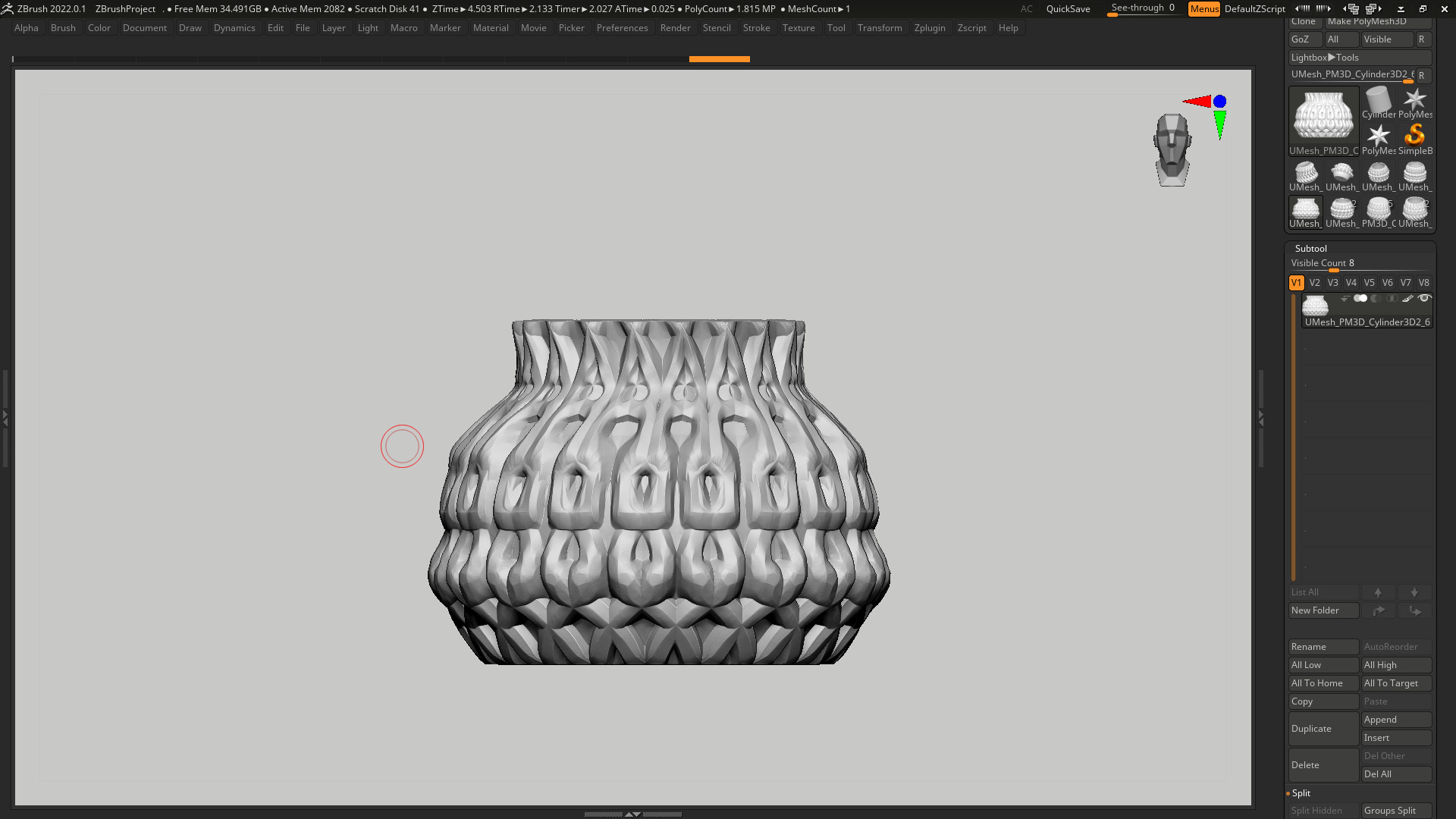
Task: Click the New Folder button
Action: tap(1323, 610)
